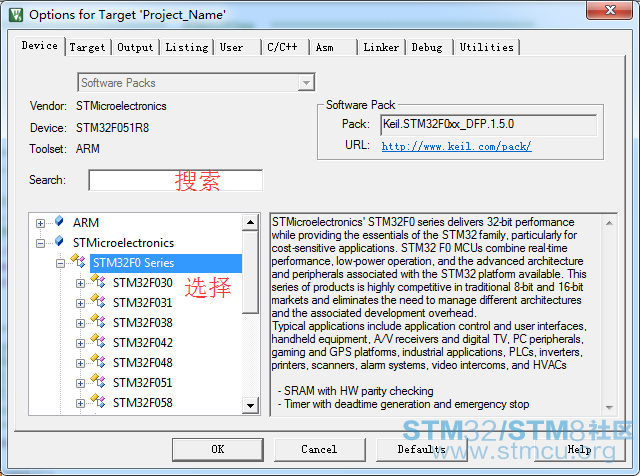The width and height of the screenshot is (640, 476).
Task: Click the STM32F058 device group icon
Action: 98,401
